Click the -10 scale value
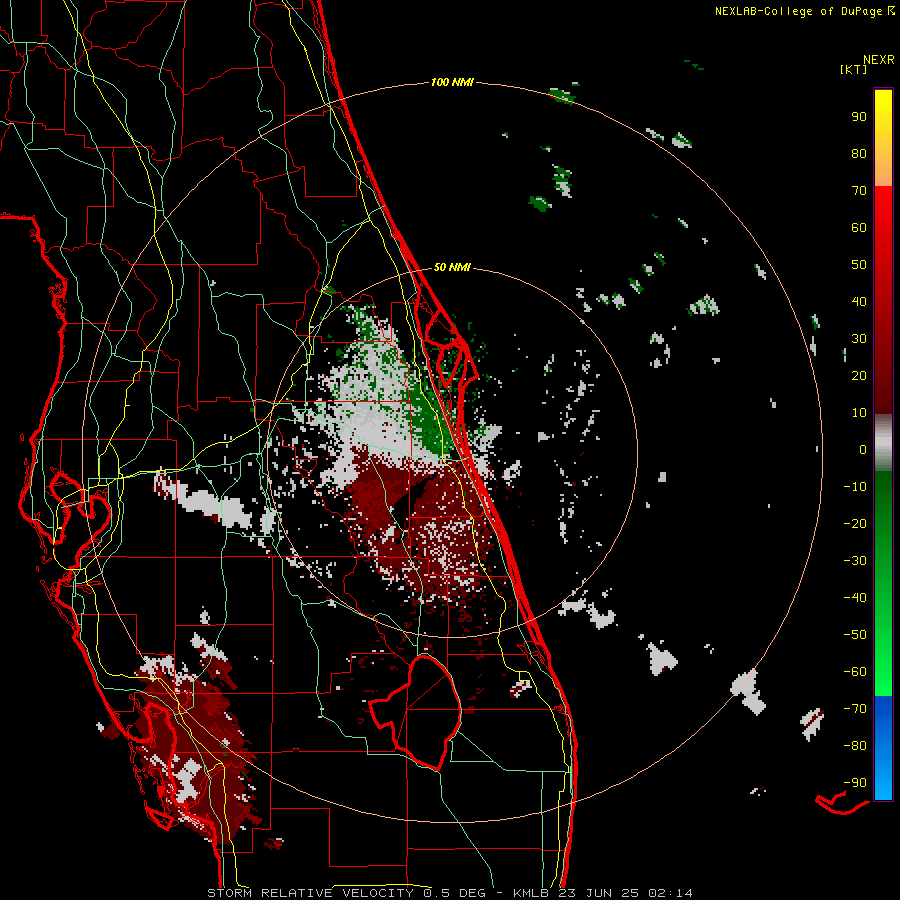 point(855,487)
